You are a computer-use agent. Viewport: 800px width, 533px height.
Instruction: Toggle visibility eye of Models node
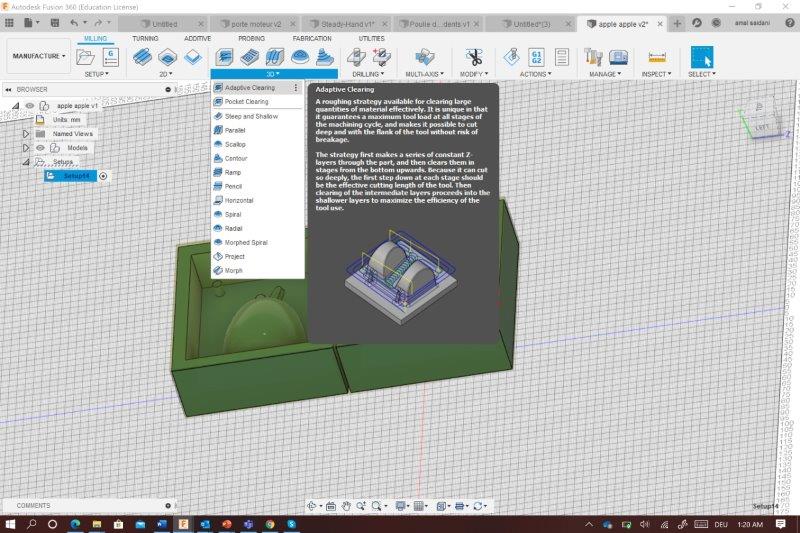coord(40,148)
